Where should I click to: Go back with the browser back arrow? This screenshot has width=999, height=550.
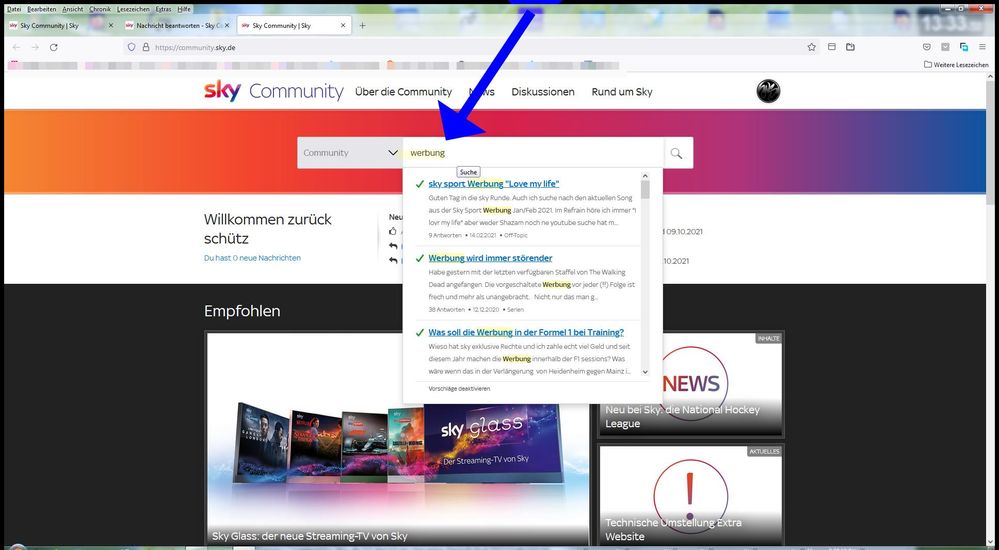point(17,47)
